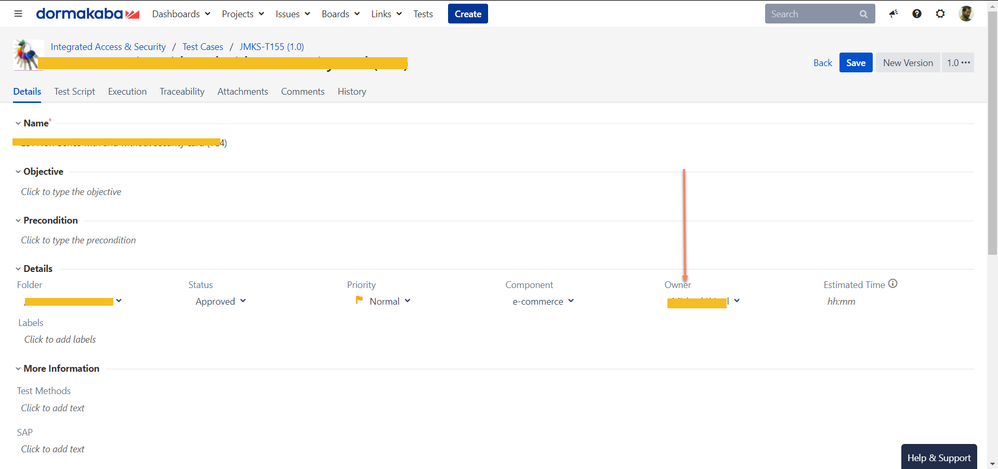The image size is (998, 469).
Task: Open the feedback megaphone icon
Action: coord(893,13)
